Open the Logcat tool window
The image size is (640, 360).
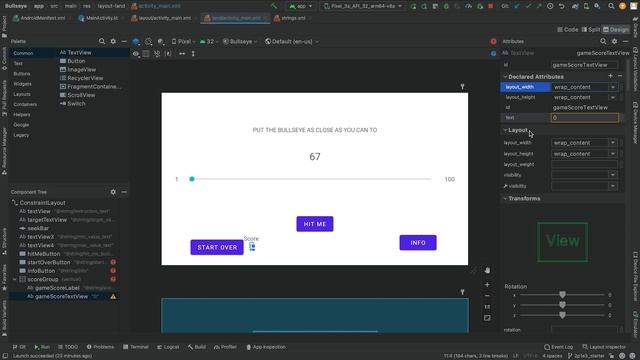coord(168,347)
